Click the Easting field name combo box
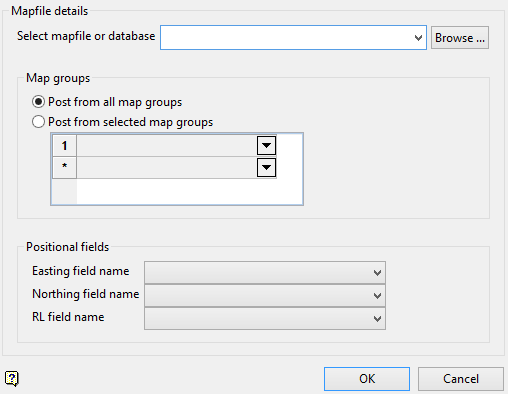 (x=265, y=273)
